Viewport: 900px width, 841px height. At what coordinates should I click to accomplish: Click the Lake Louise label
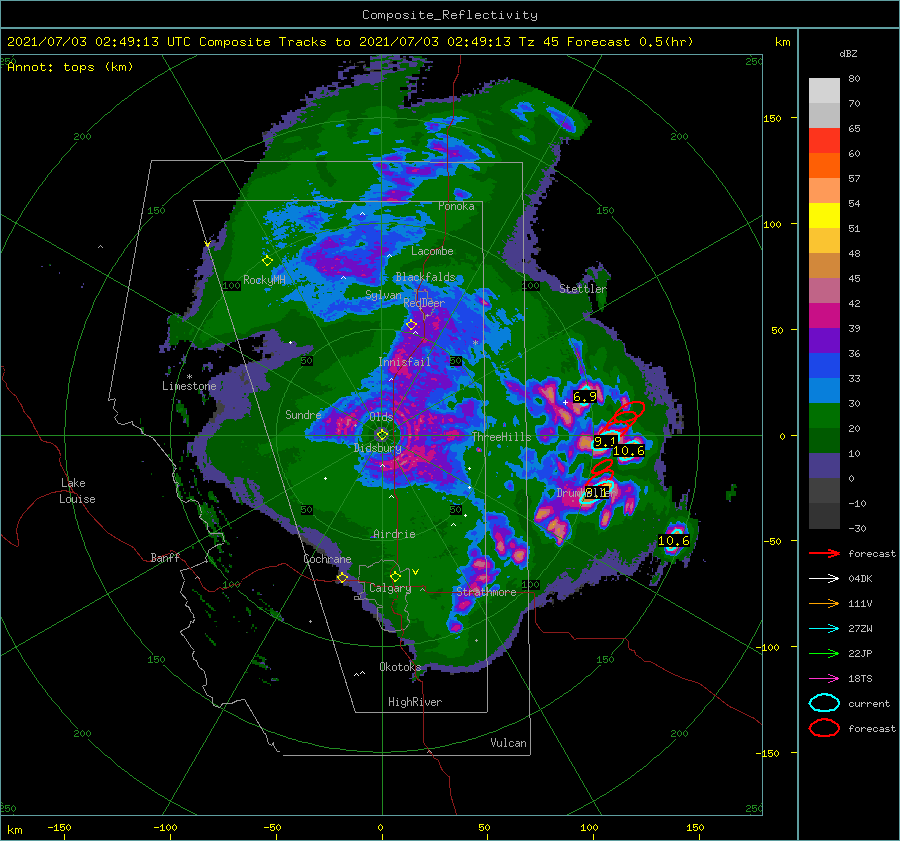tap(77, 491)
